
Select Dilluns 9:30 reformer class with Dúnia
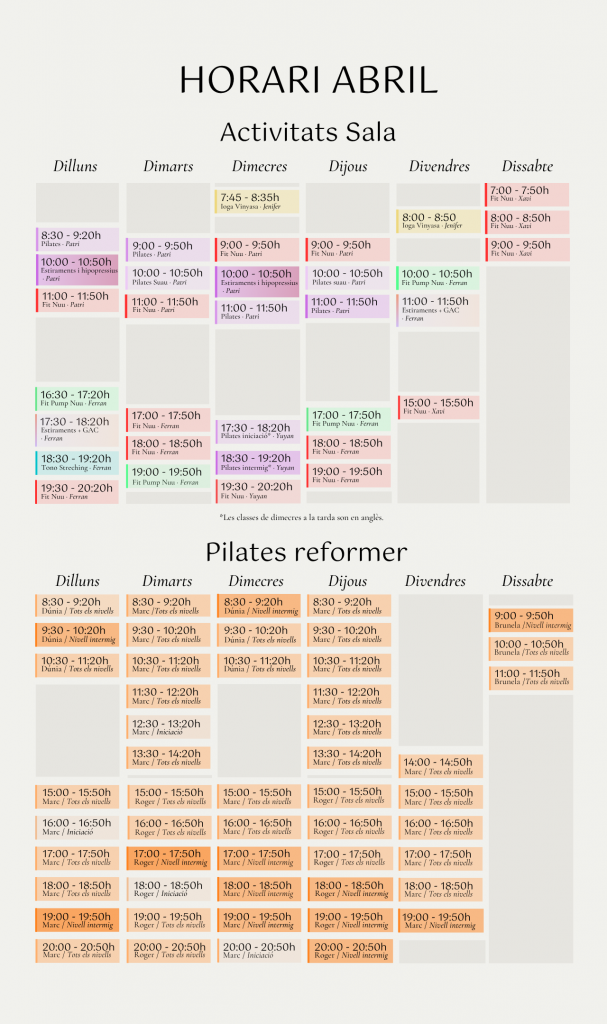(x=77, y=635)
